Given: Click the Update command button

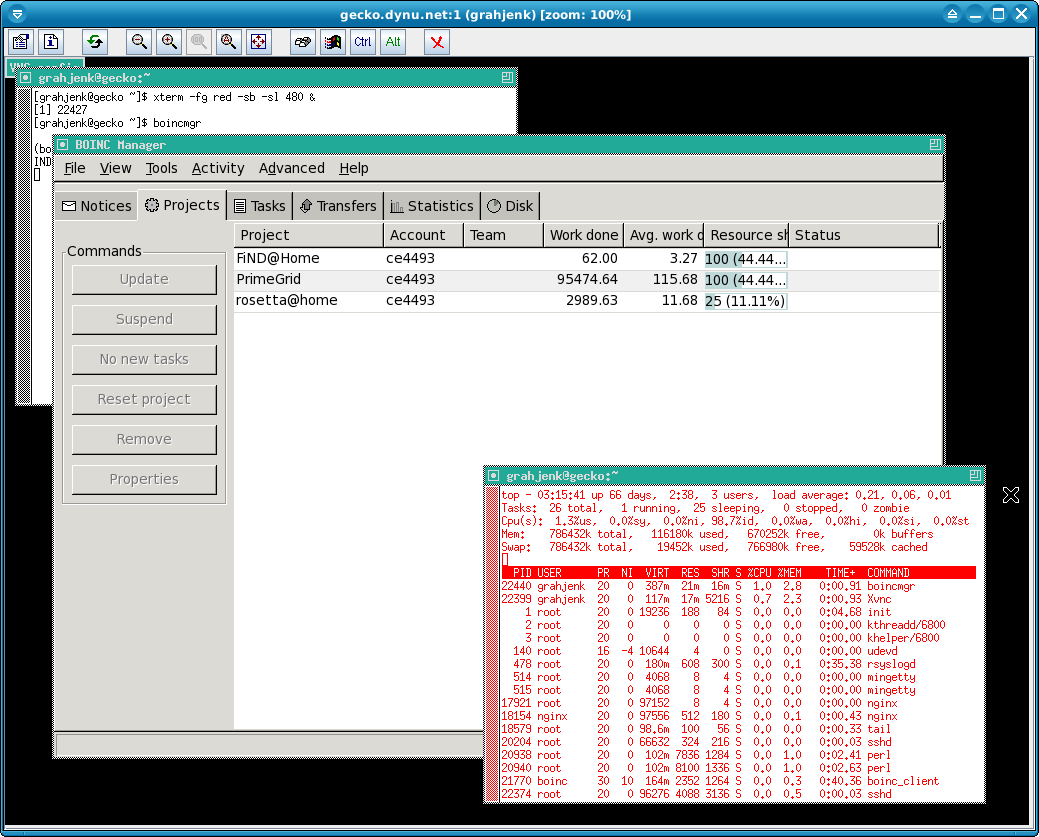Looking at the screenshot, I should point(144,280).
